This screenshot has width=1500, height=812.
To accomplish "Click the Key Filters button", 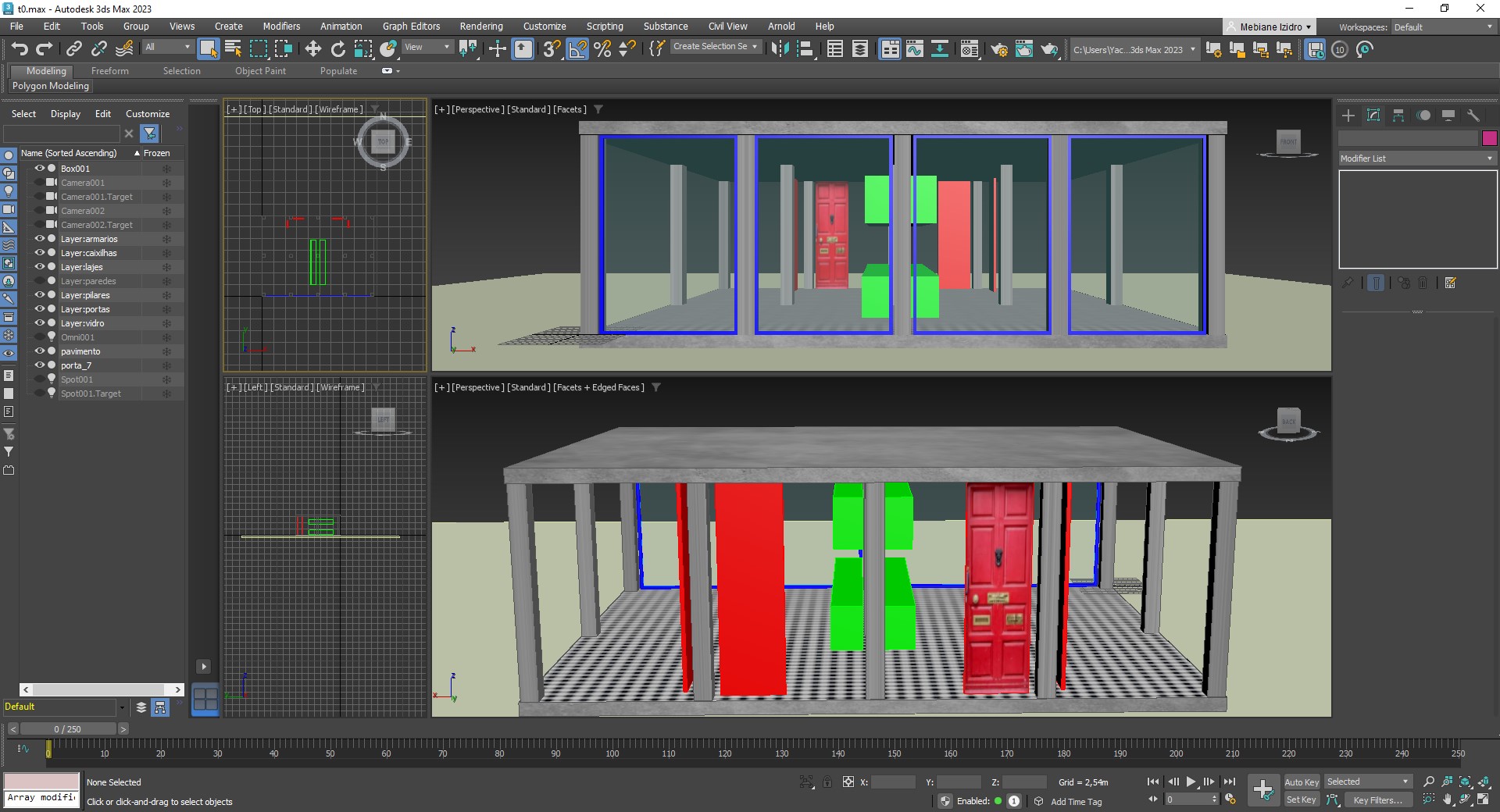I will (x=1377, y=800).
